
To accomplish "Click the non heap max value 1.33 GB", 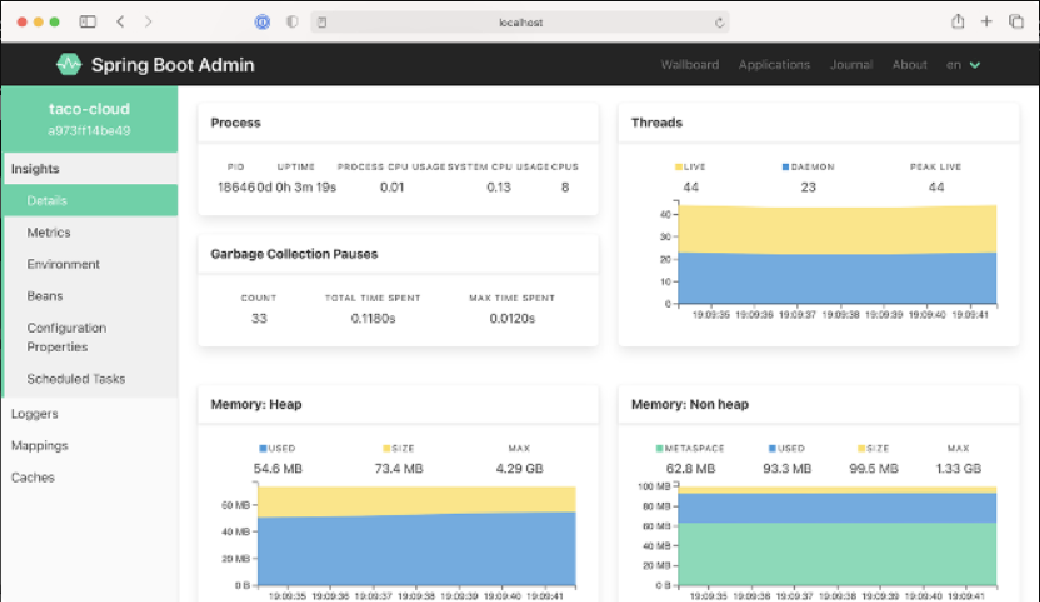I will [x=958, y=469].
